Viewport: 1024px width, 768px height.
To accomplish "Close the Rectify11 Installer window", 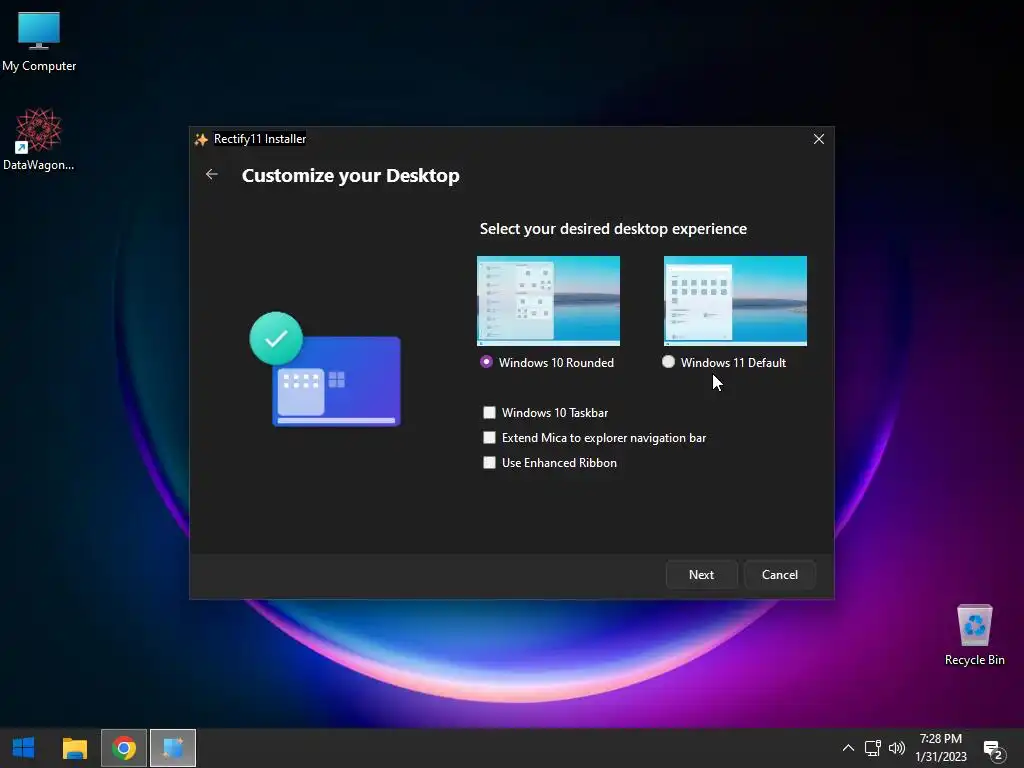I will click(819, 139).
